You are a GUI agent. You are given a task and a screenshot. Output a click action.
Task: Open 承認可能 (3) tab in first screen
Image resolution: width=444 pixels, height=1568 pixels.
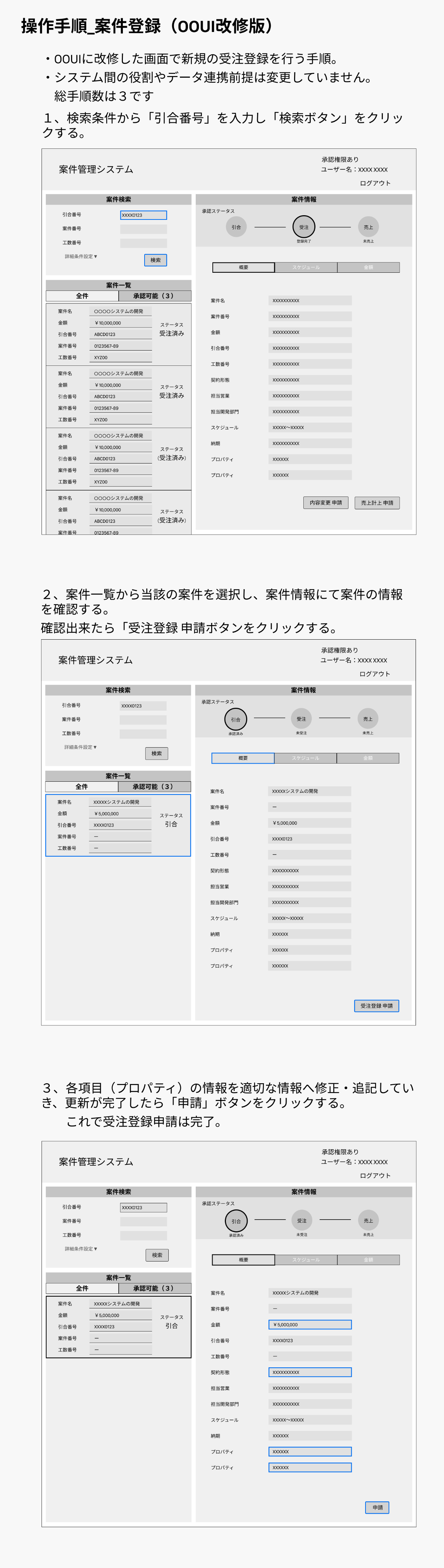coord(153,296)
